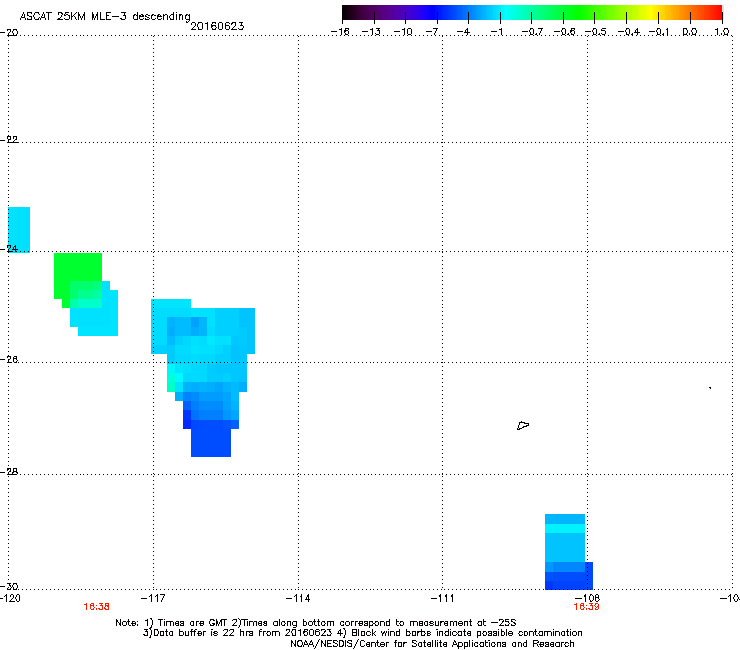Click the -24 latitude axis label

pos(9,248)
